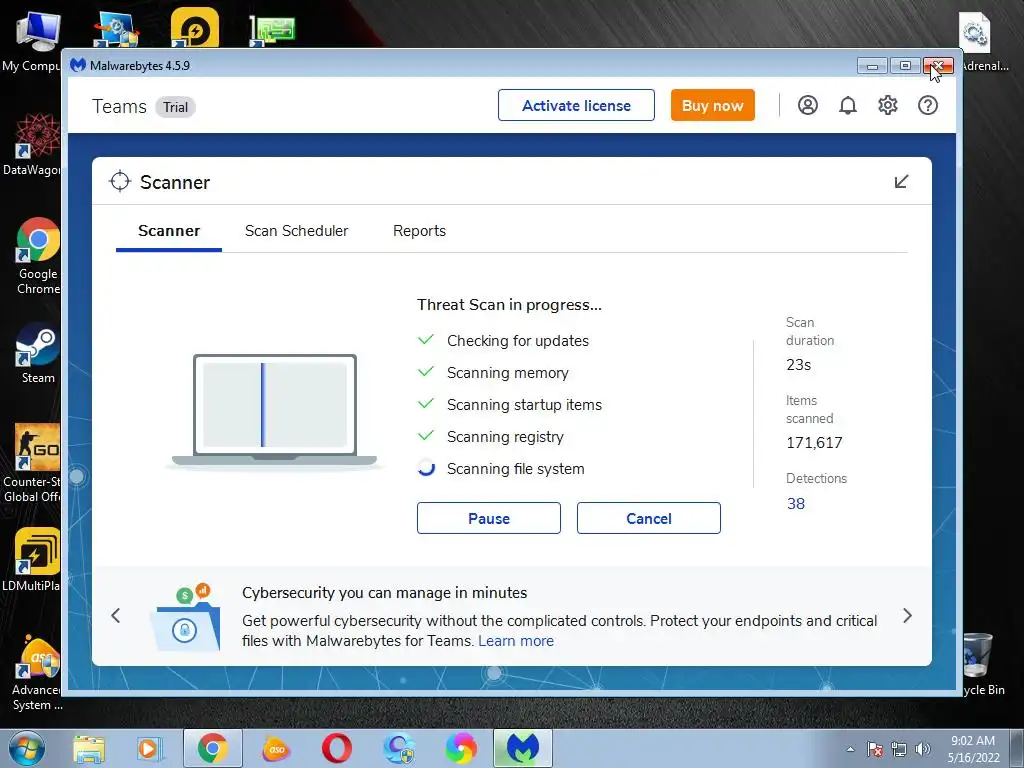
Task: Click the Action Center flag tray icon
Action: tap(875, 749)
